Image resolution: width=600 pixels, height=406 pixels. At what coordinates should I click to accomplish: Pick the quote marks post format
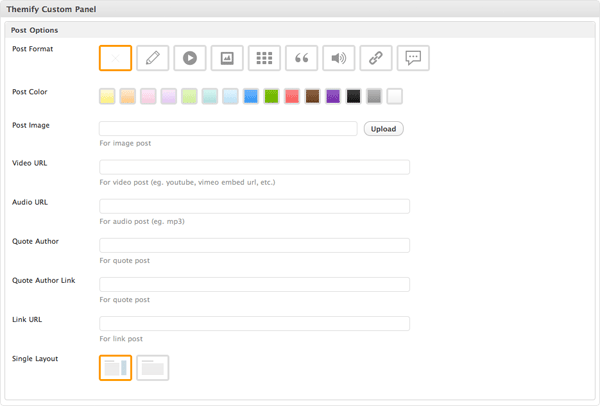click(x=302, y=58)
